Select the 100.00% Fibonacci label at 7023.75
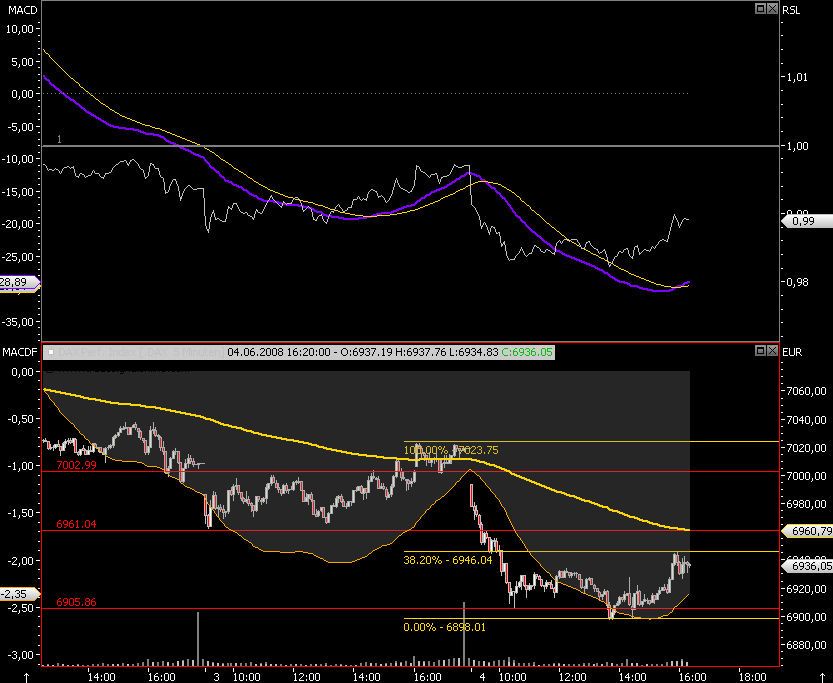This screenshot has height=683, width=833. coord(451,450)
